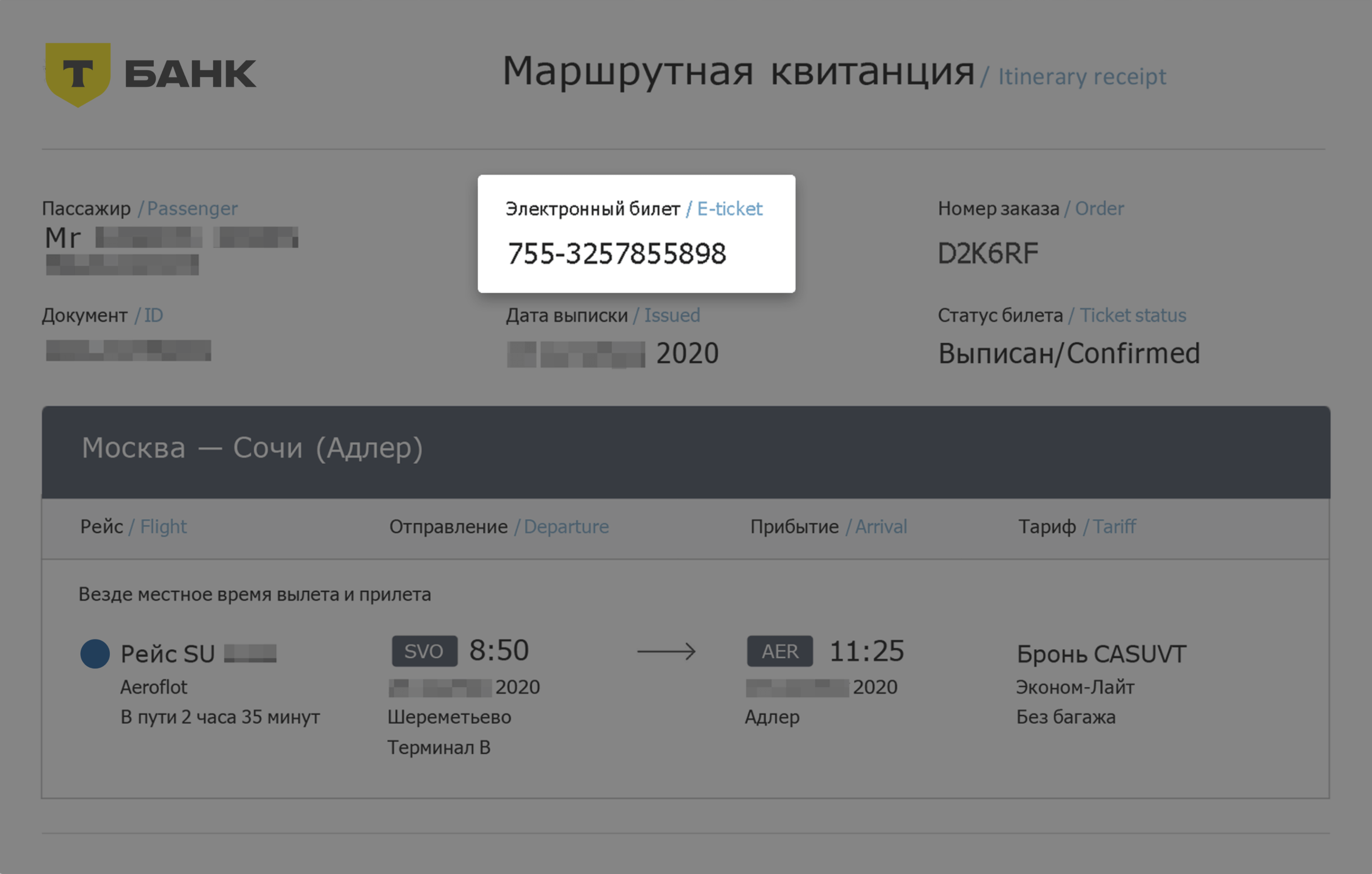
Task: Click the Рейс / Flight column header
Action: coord(134,526)
